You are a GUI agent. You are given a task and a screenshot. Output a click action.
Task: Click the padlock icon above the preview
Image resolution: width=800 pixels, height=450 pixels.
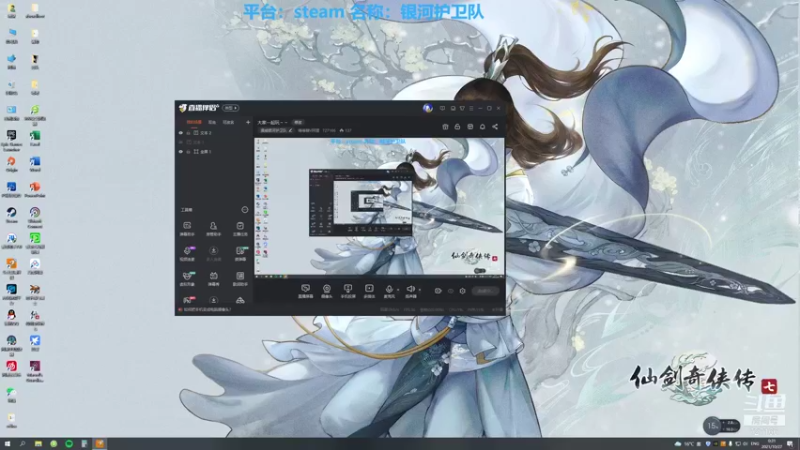tap(457, 127)
